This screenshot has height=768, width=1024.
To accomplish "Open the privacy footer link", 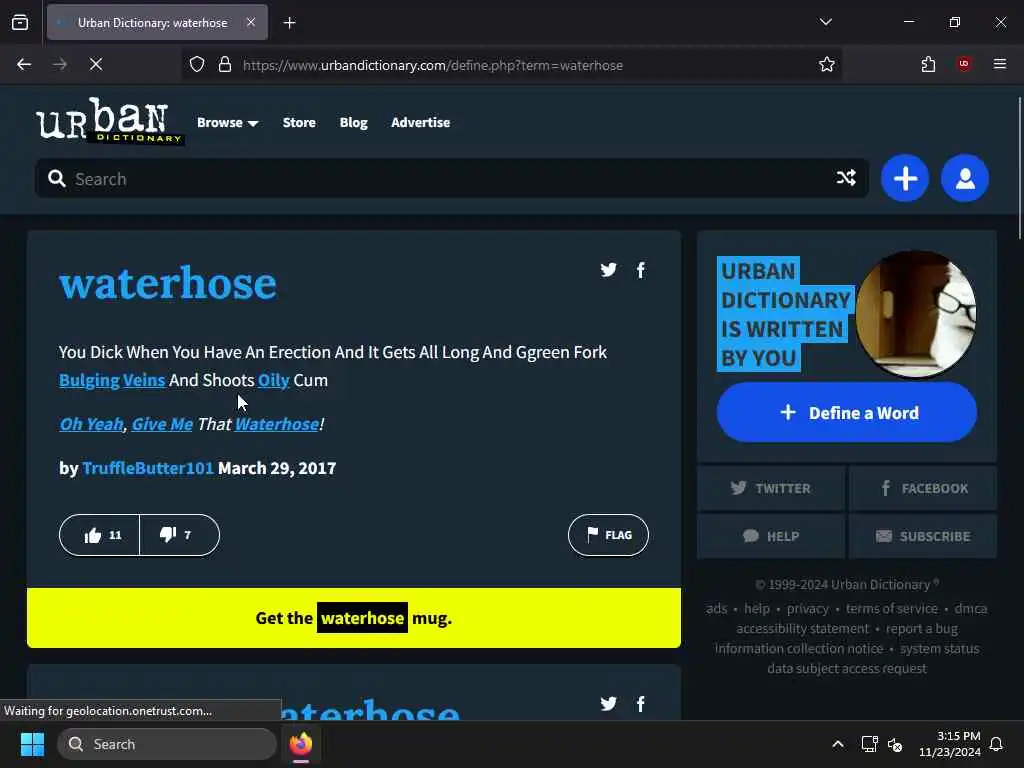I will pos(807,609).
